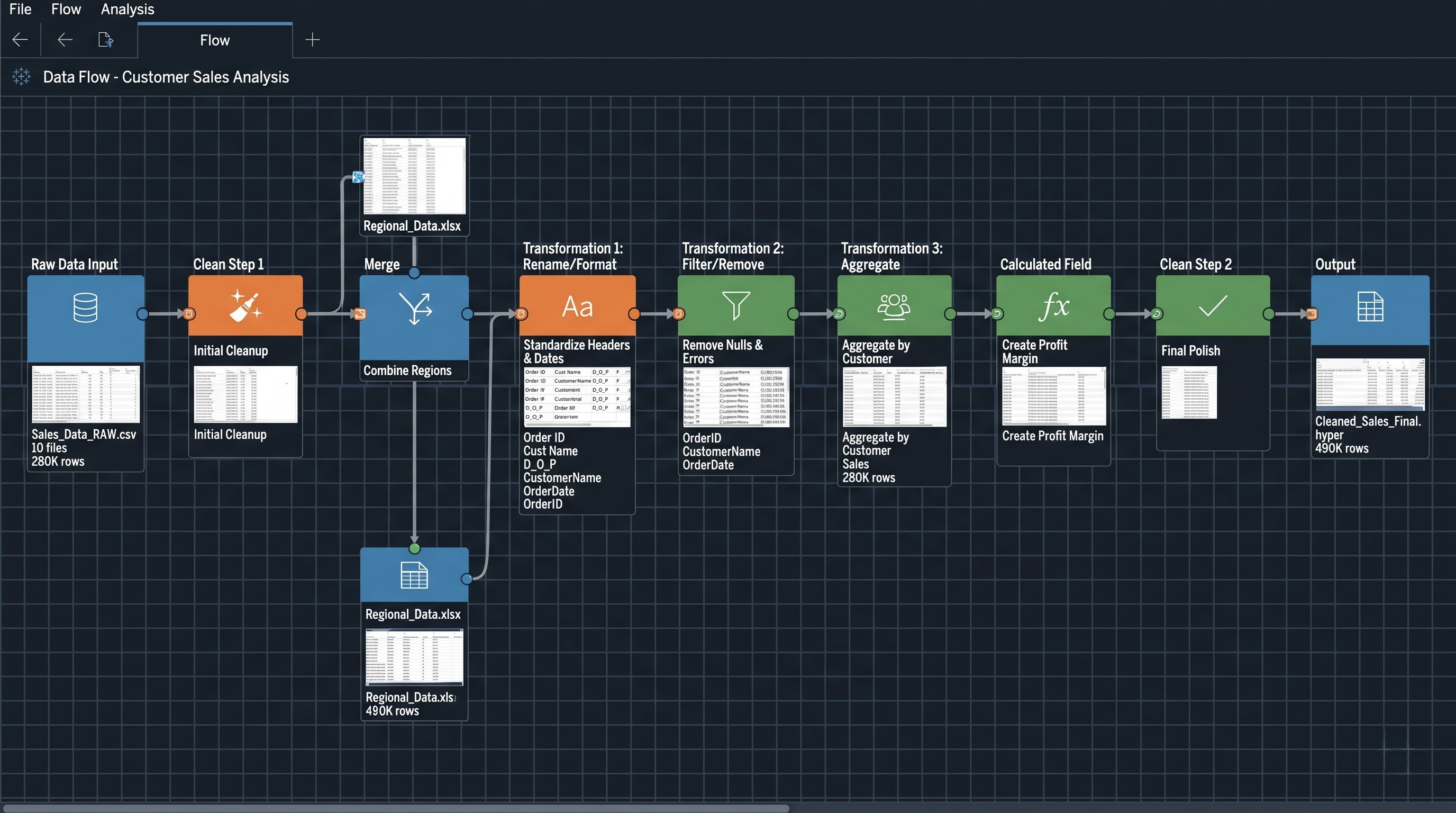The width and height of the screenshot is (1456, 813).
Task: Click the first back arrow in toolbar
Action: [20, 40]
